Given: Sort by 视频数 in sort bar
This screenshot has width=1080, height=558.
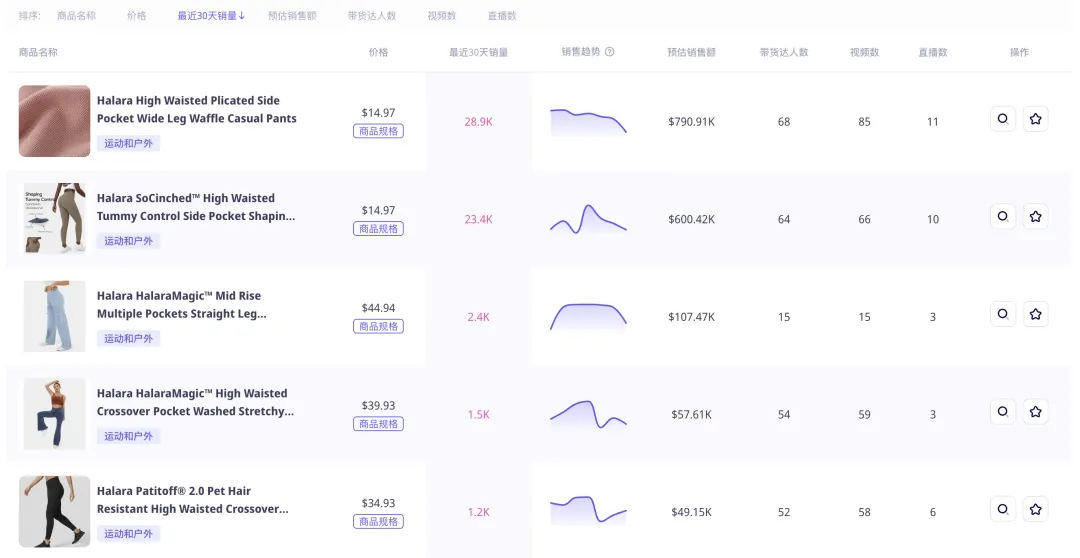Looking at the screenshot, I should (442, 16).
